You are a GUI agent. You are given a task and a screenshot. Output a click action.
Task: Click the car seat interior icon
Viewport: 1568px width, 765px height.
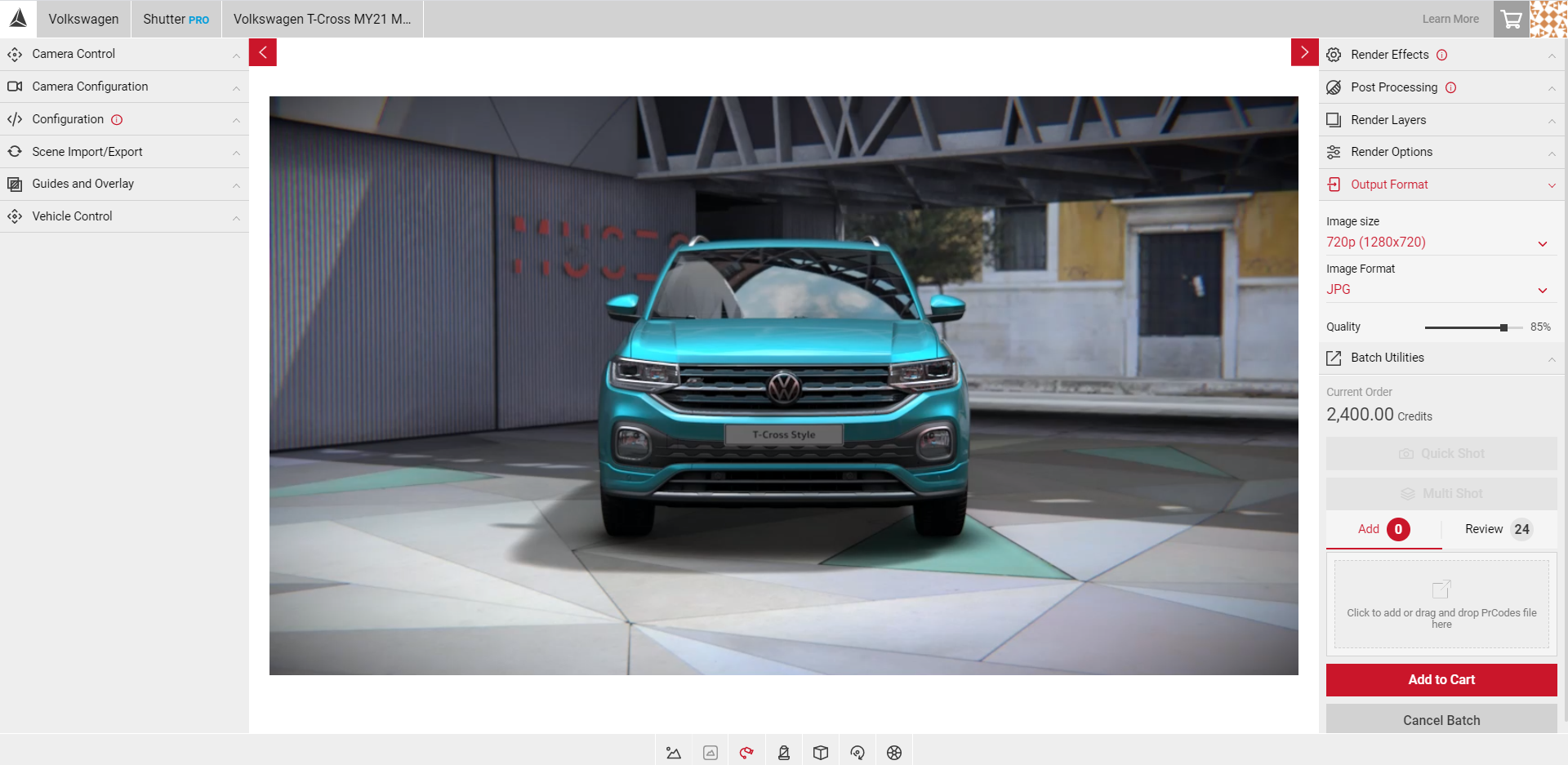pyautogui.click(x=784, y=753)
